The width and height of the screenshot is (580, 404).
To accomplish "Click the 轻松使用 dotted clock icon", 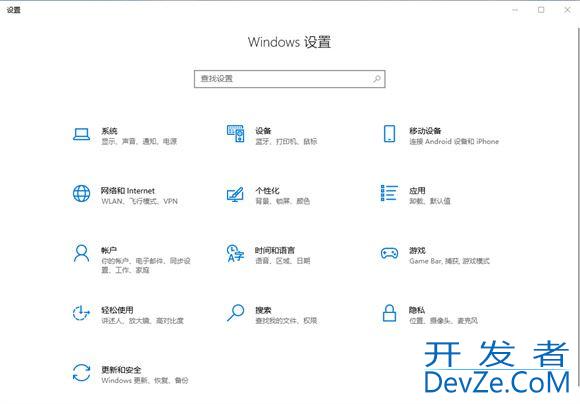I will coord(81,313).
